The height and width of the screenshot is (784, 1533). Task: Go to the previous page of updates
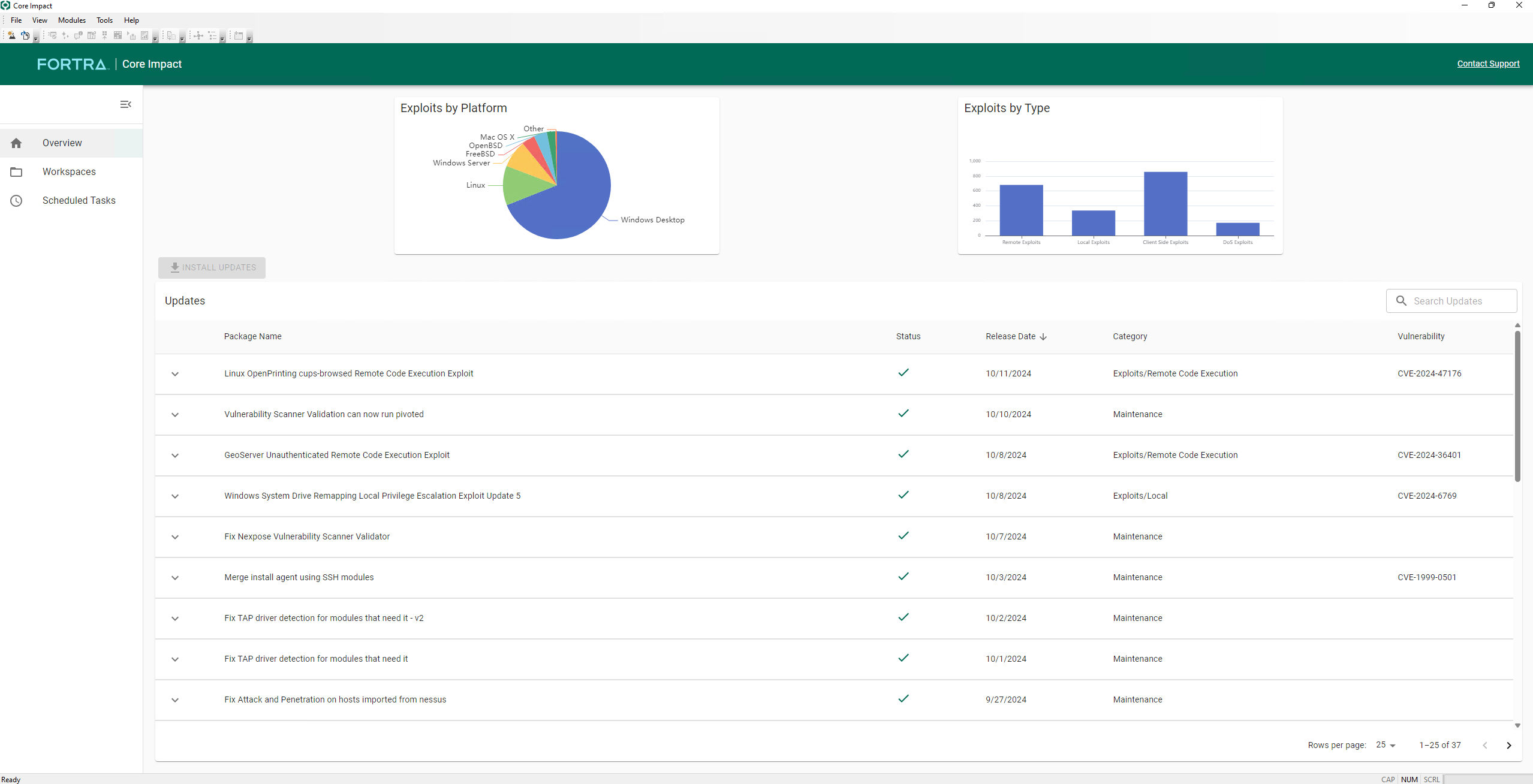pos(1485,746)
